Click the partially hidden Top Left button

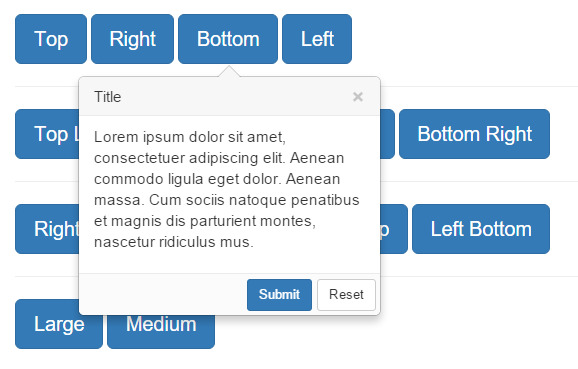[47, 134]
